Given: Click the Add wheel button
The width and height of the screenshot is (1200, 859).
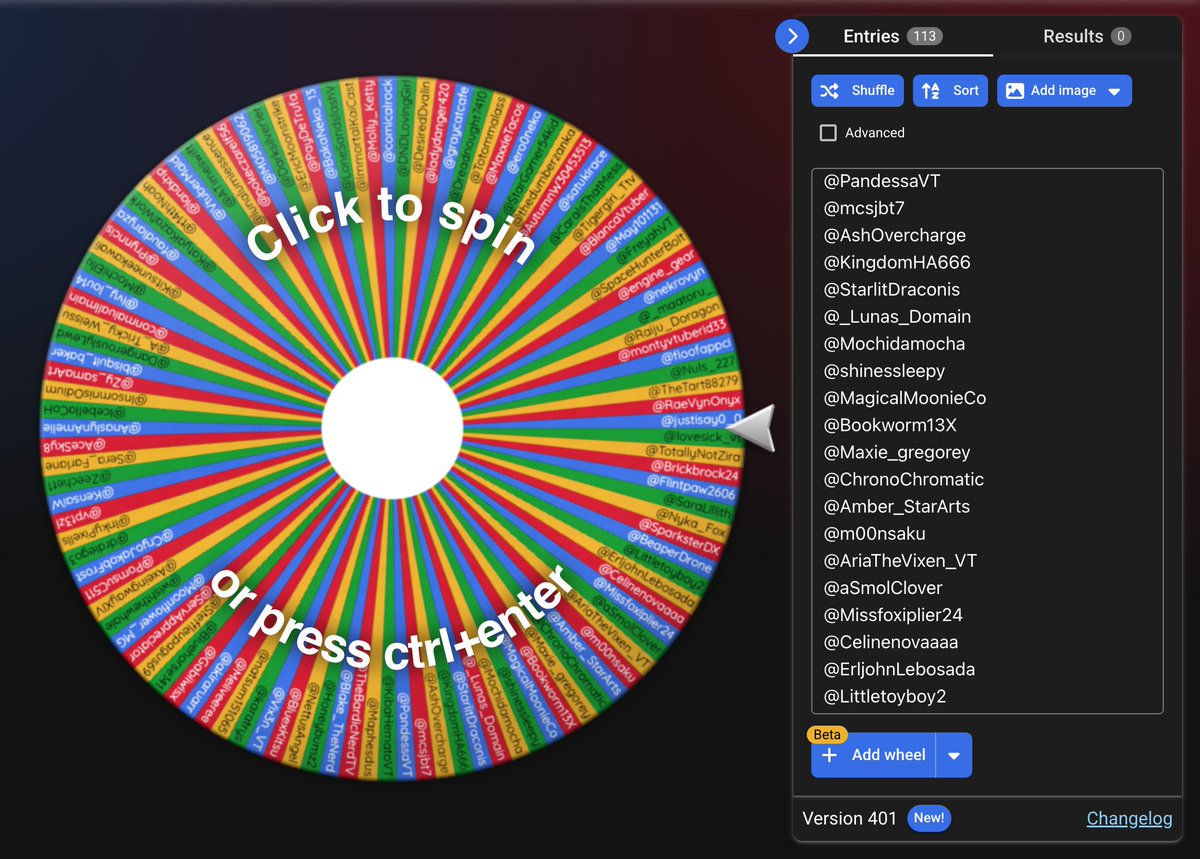Looking at the screenshot, I should pyautogui.click(x=873, y=755).
